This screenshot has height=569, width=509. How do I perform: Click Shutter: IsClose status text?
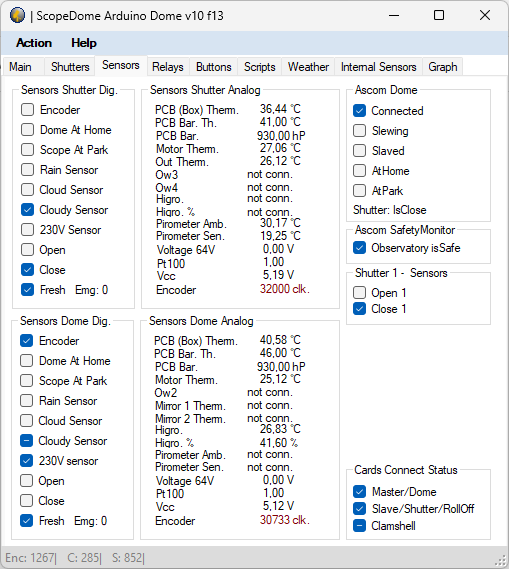click(390, 210)
